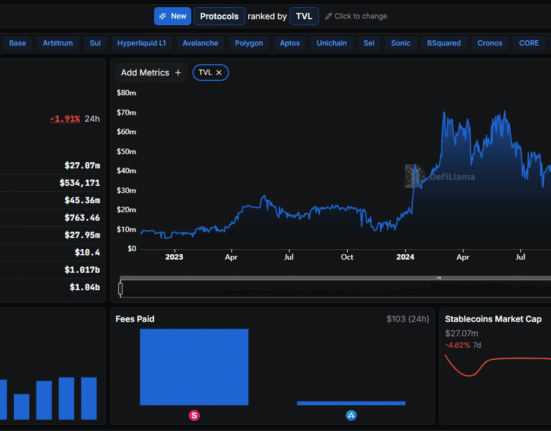This screenshot has height=431, width=551.
Task: Select the Avalanche chain tab
Action: (200, 43)
